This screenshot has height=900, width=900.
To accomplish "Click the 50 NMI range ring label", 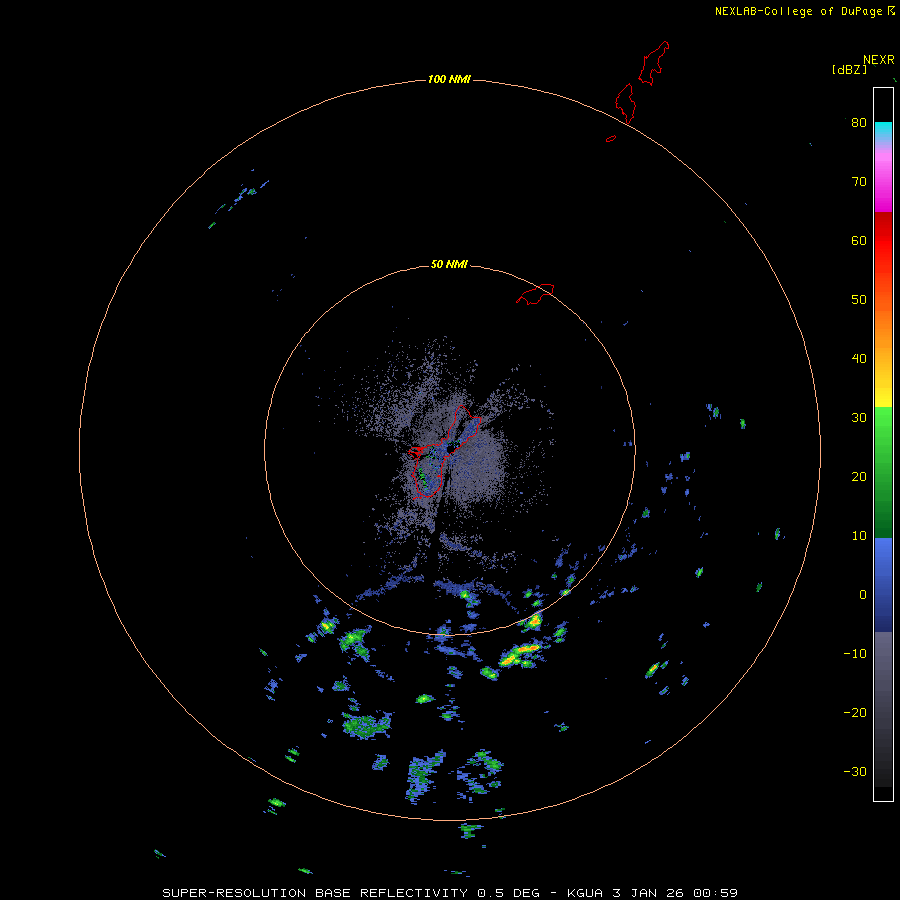I will coord(449,264).
